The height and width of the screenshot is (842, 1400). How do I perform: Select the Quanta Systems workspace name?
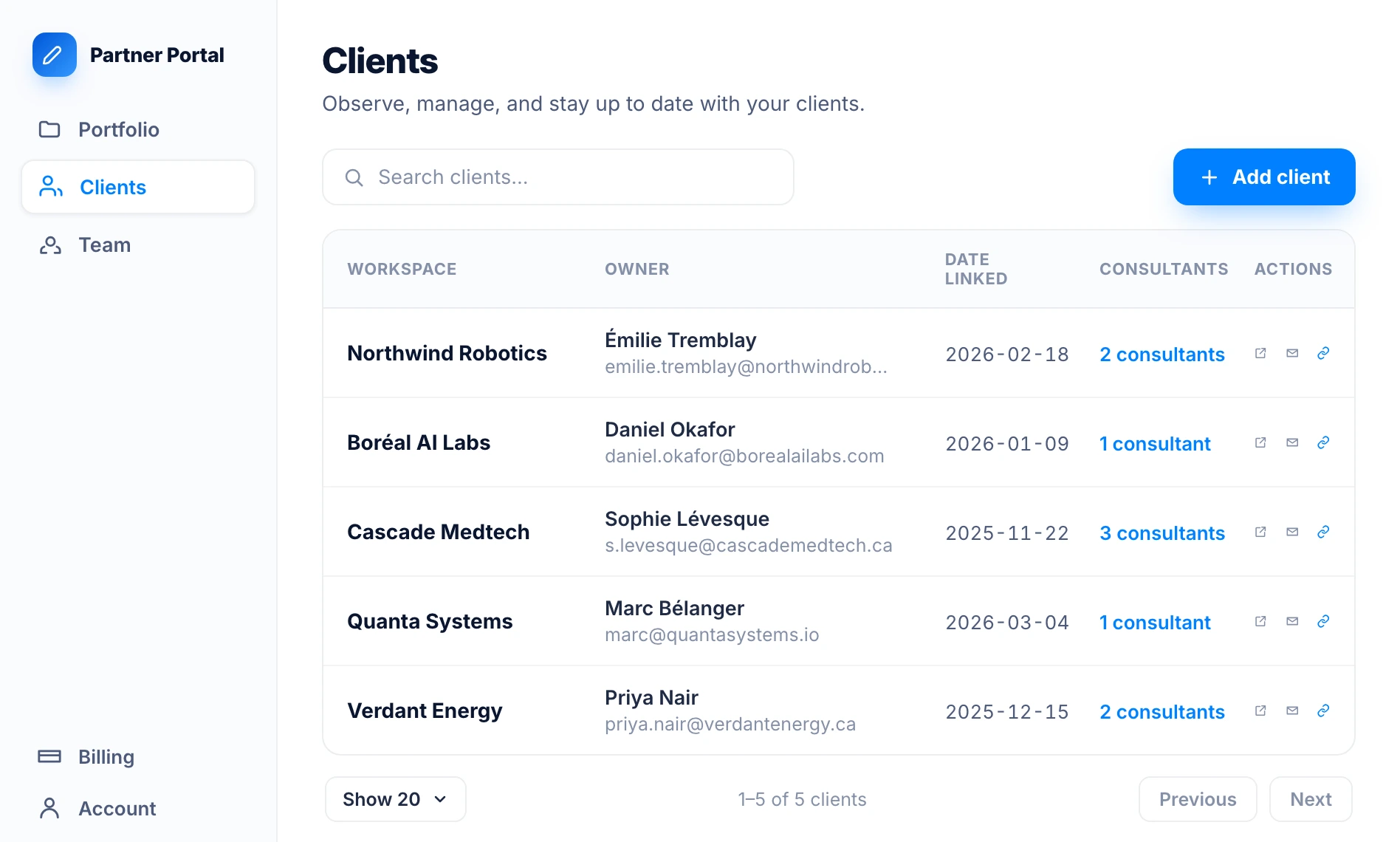coord(430,621)
